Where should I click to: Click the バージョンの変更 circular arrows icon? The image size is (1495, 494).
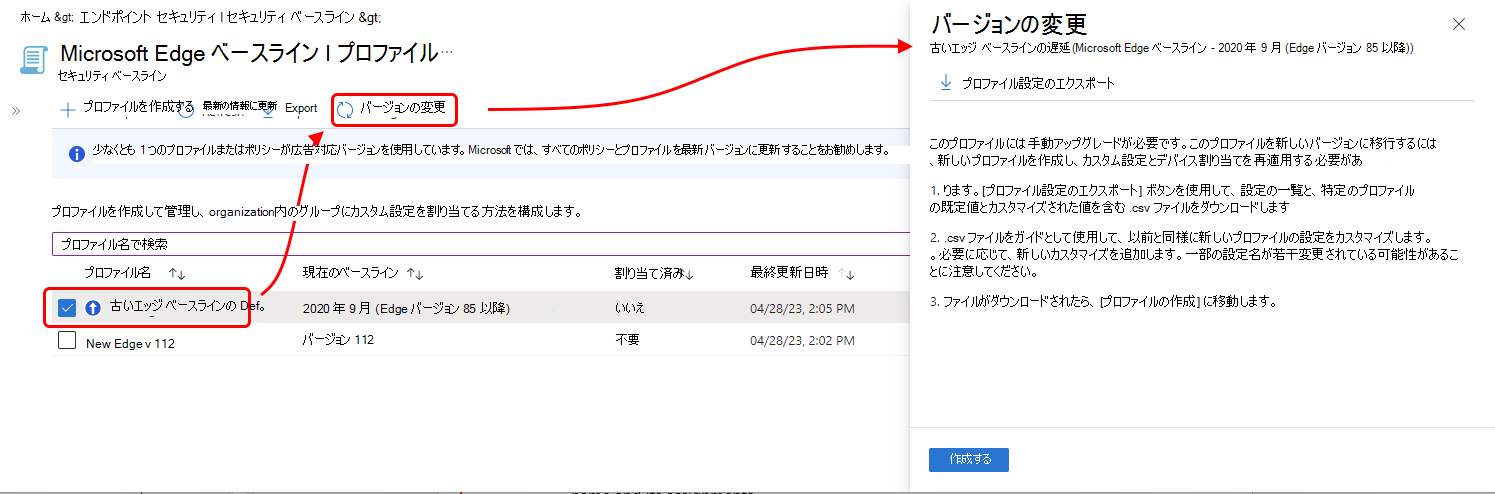click(345, 110)
